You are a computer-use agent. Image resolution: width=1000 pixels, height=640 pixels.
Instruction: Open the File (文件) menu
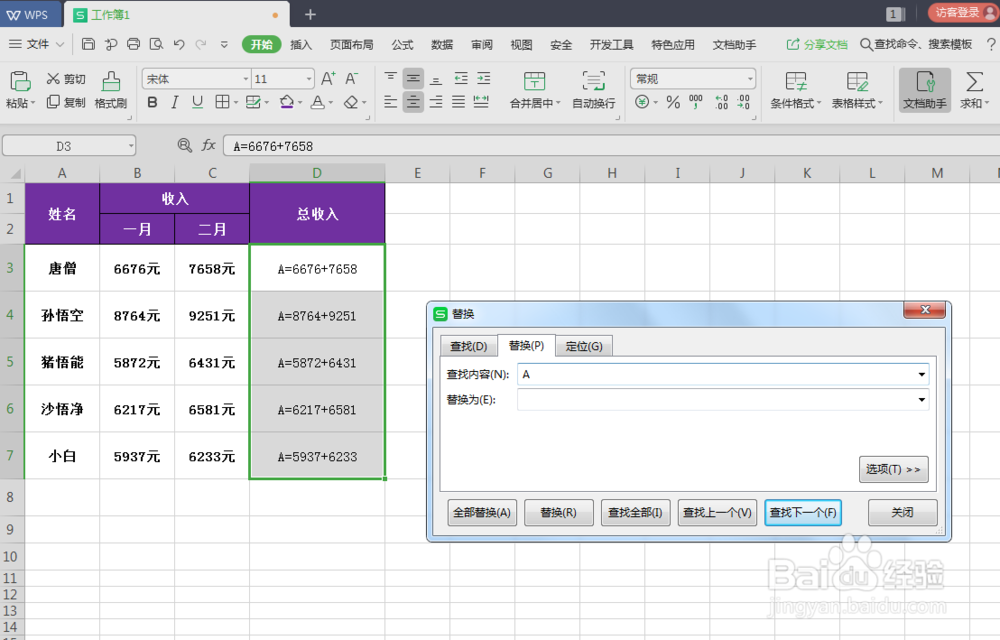(37, 44)
